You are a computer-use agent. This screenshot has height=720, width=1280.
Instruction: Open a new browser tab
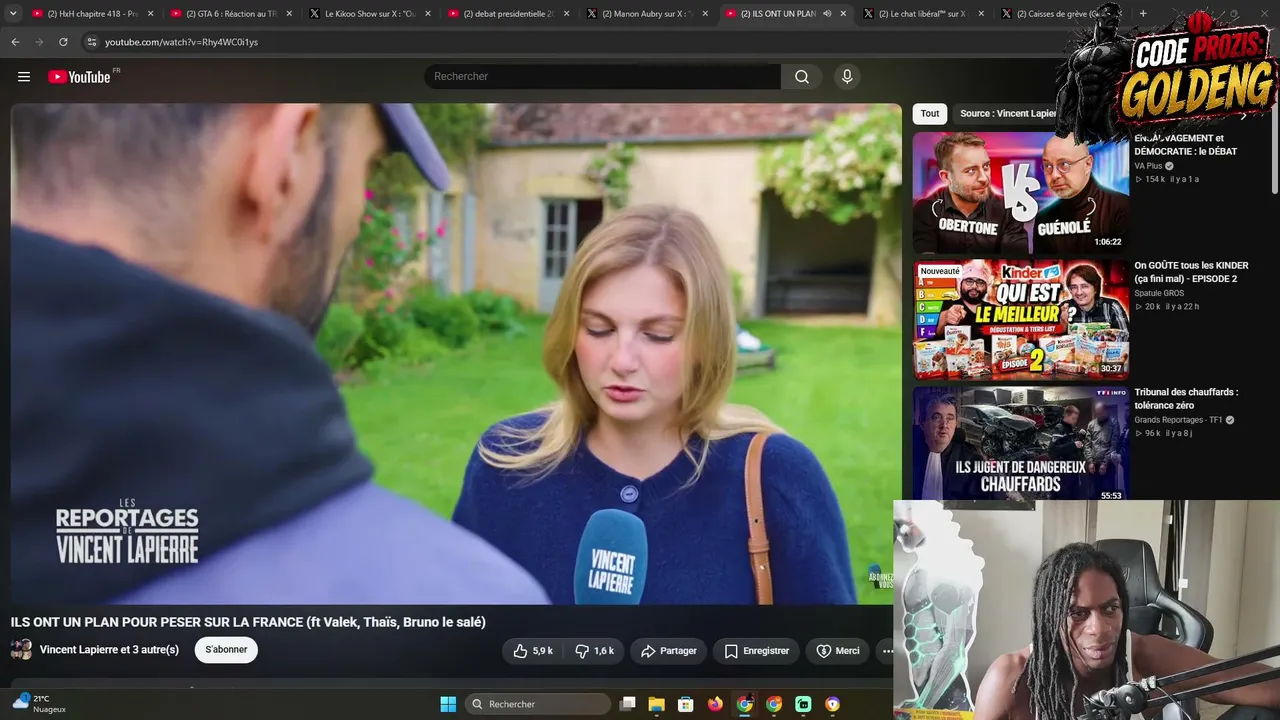pyautogui.click(x=1143, y=14)
